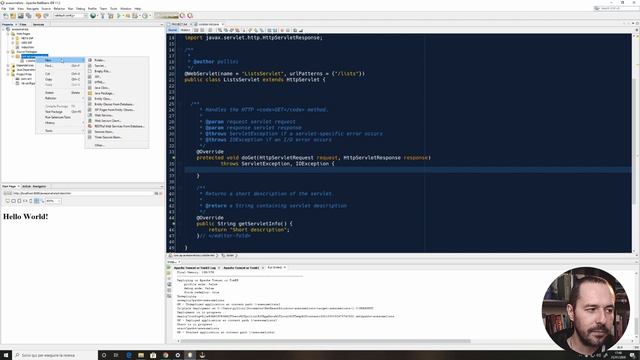Click the Task View taskbar icon
The width and height of the screenshot is (640, 360).
(116, 355)
